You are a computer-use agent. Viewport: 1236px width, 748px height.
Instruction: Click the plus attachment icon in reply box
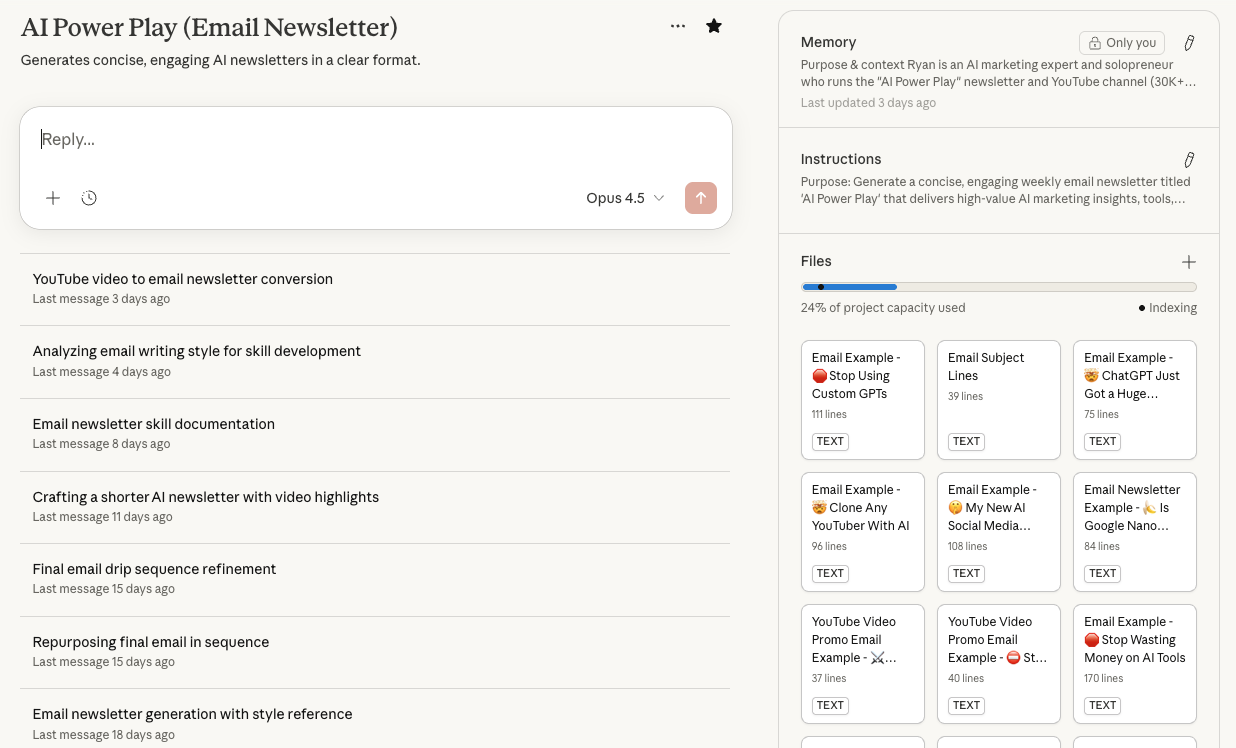point(53,198)
